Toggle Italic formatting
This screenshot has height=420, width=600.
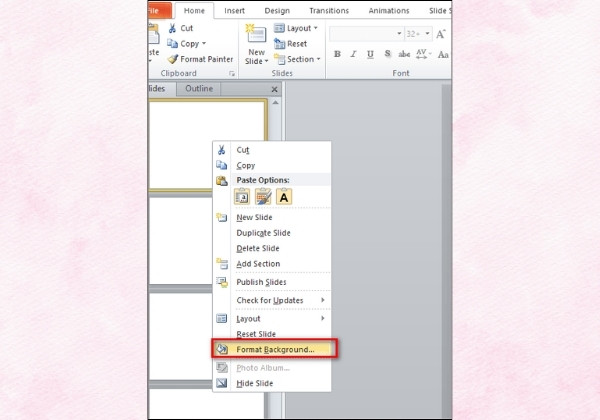pyautogui.click(x=354, y=54)
